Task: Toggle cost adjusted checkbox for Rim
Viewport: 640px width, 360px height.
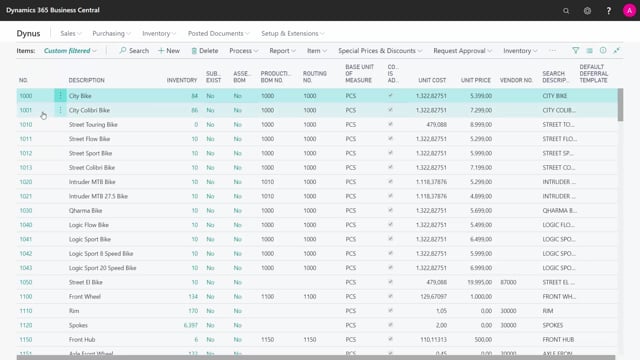Action: (391, 311)
